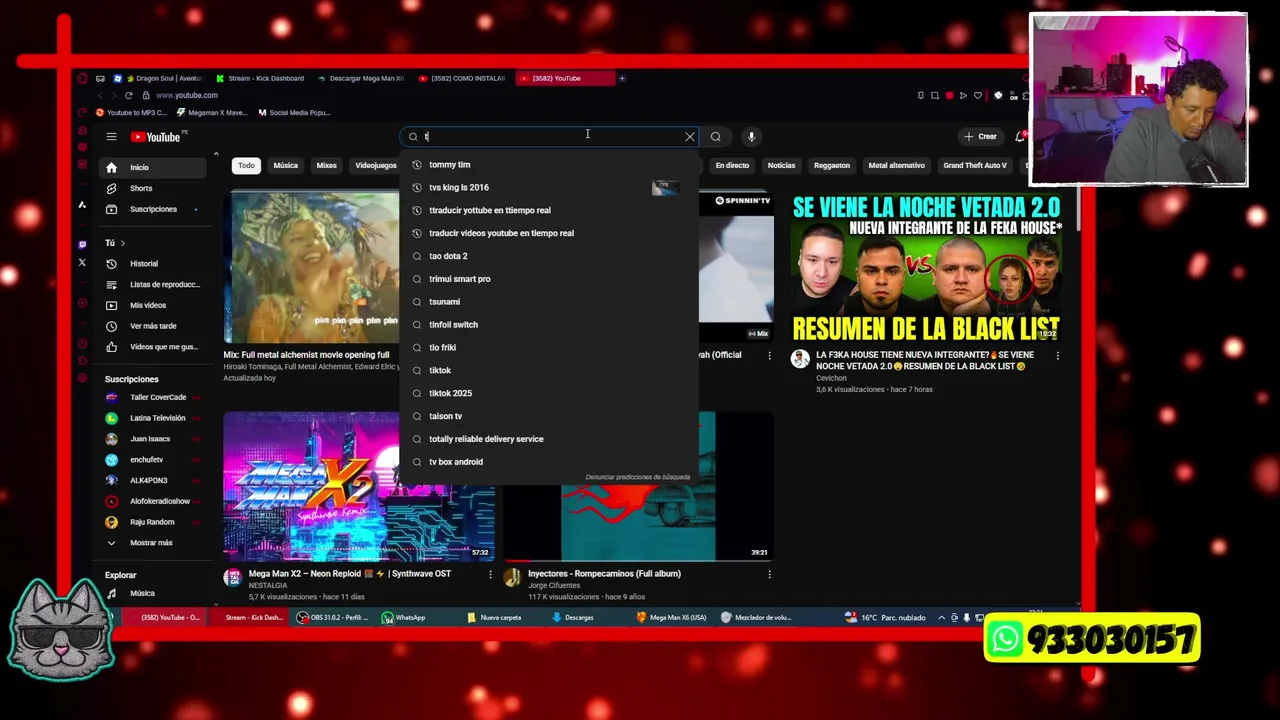Open the notifications bell
Screen dimensions: 1280x720
tap(1019, 137)
